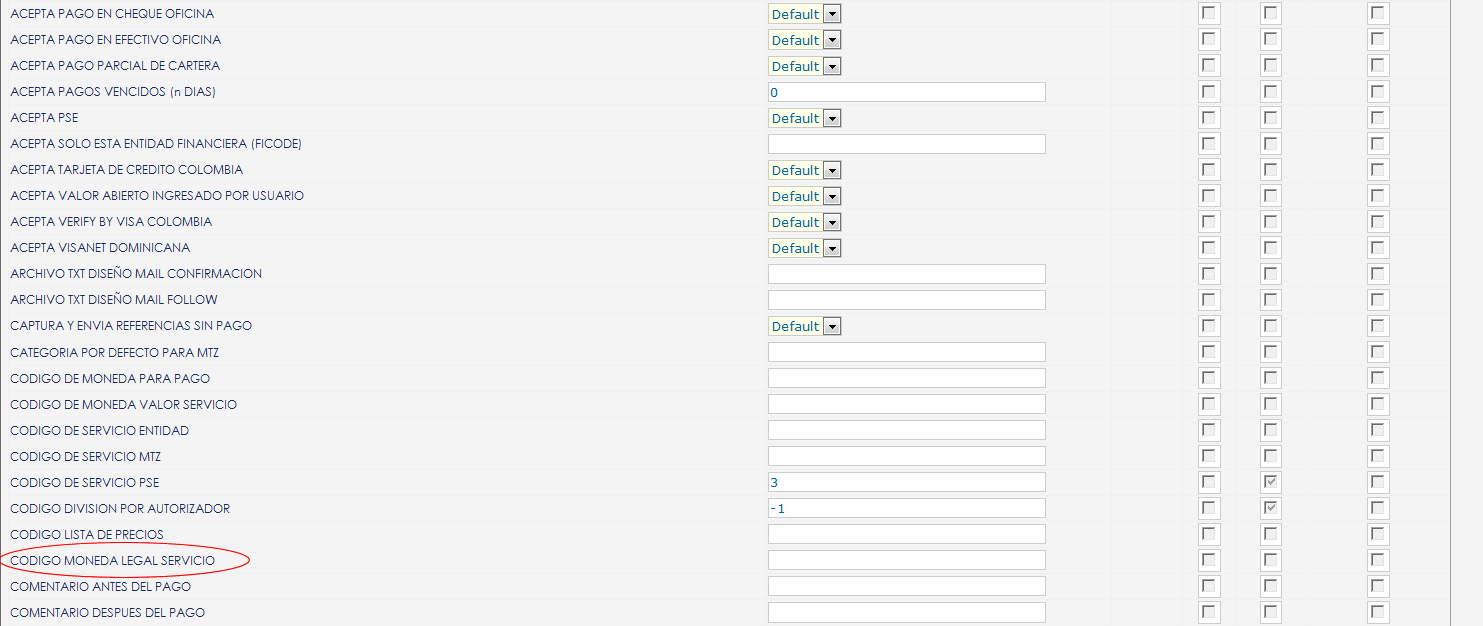Expand the ACEPTA PAGO EN EFECTIVO OFICINA dropdown
1483x626 pixels.
point(804,40)
